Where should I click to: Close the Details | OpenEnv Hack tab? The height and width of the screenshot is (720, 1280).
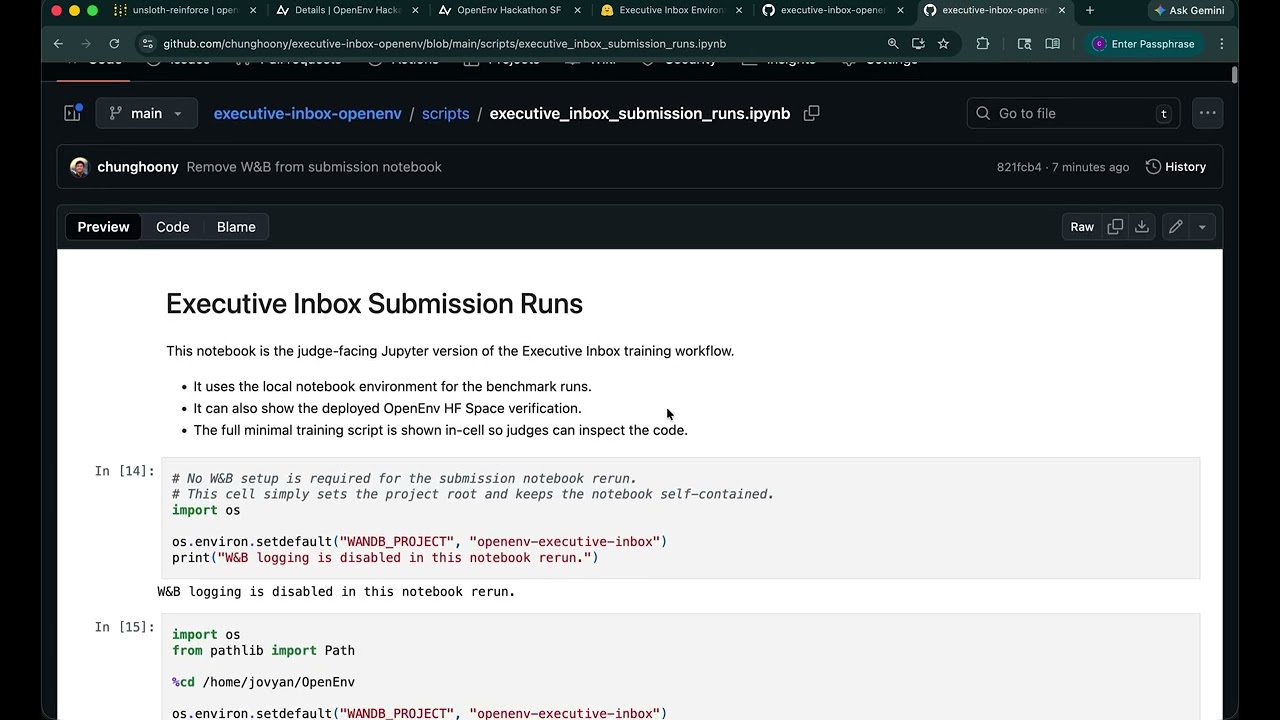click(415, 10)
